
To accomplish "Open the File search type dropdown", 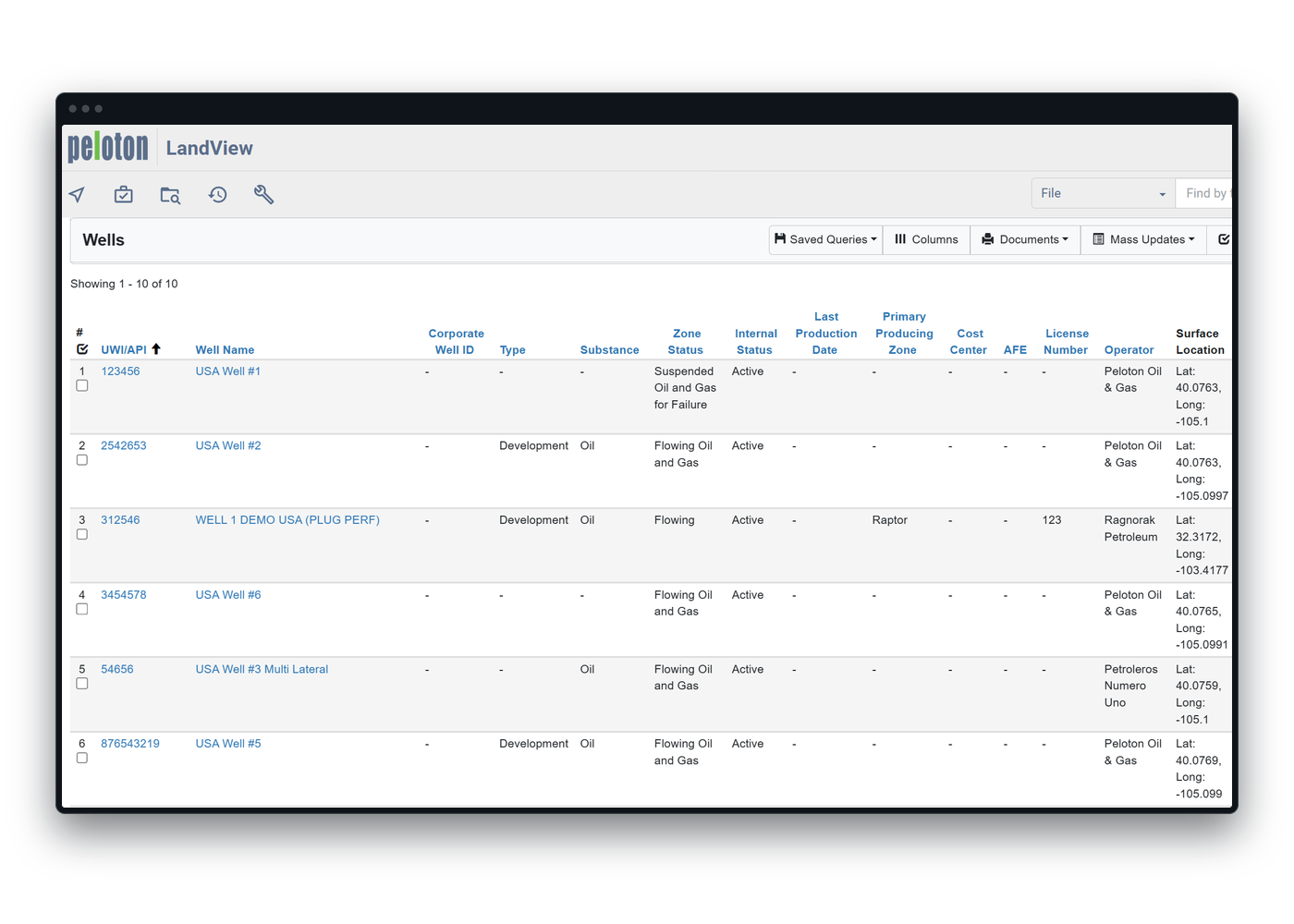I will 1103,193.
